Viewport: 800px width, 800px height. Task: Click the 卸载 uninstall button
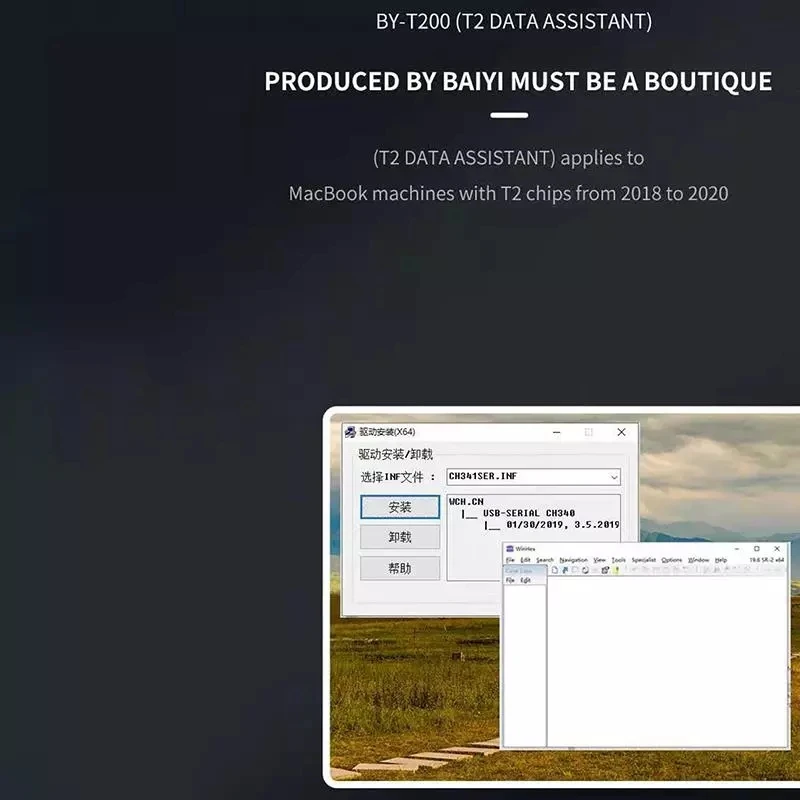(x=400, y=537)
